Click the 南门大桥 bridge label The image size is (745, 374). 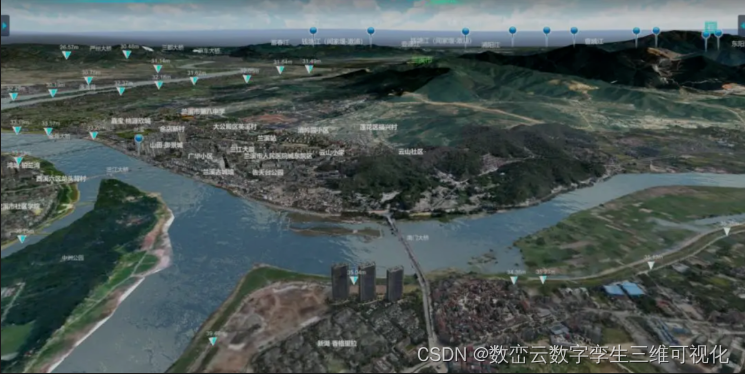(x=418, y=237)
